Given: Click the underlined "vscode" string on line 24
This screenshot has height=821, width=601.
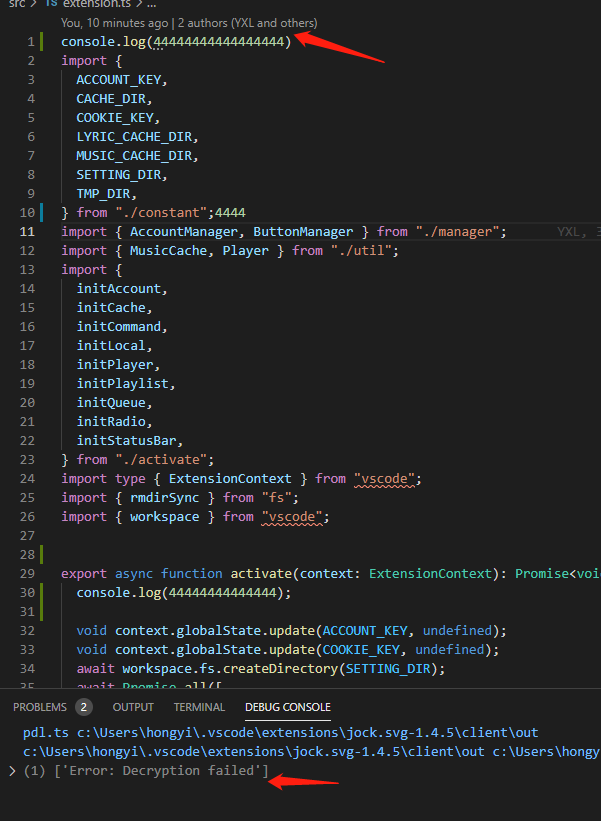Looking at the screenshot, I should pyautogui.click(x=384, y=479).
